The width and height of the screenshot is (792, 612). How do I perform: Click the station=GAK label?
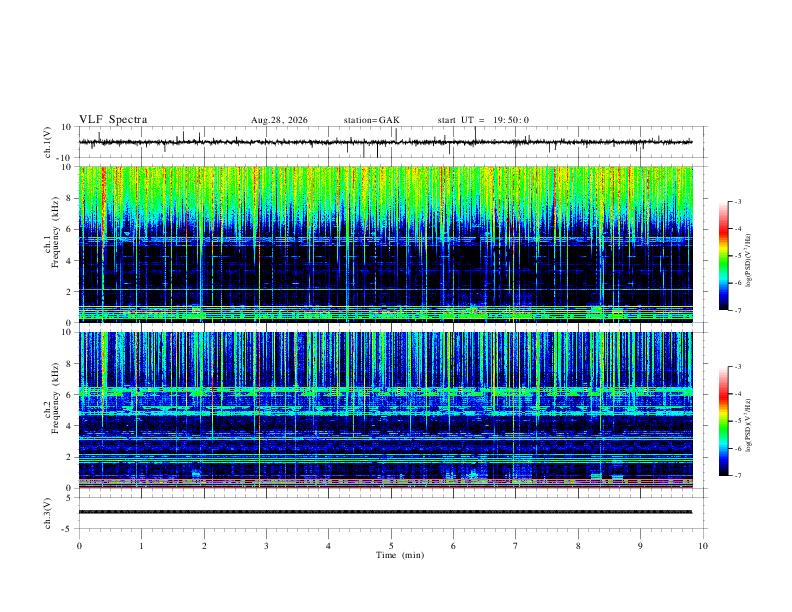click(x=372, y=120)
